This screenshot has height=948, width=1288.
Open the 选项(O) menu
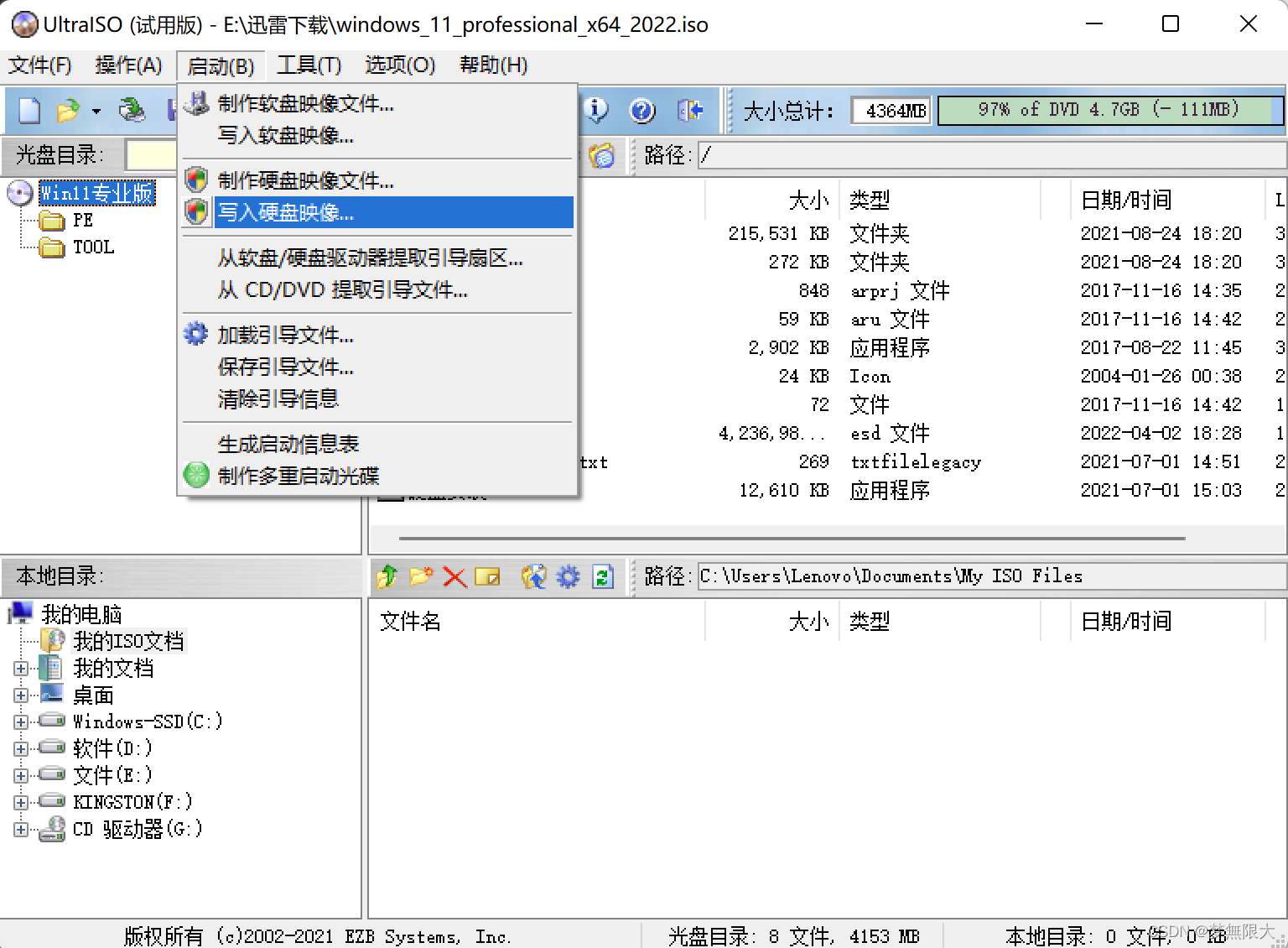(400, 65)
